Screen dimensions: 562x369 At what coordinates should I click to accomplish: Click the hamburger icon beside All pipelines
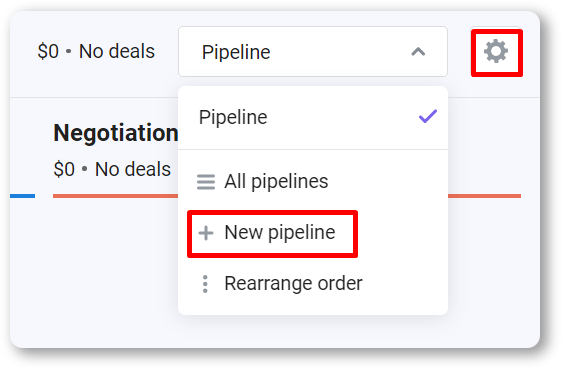206,182
